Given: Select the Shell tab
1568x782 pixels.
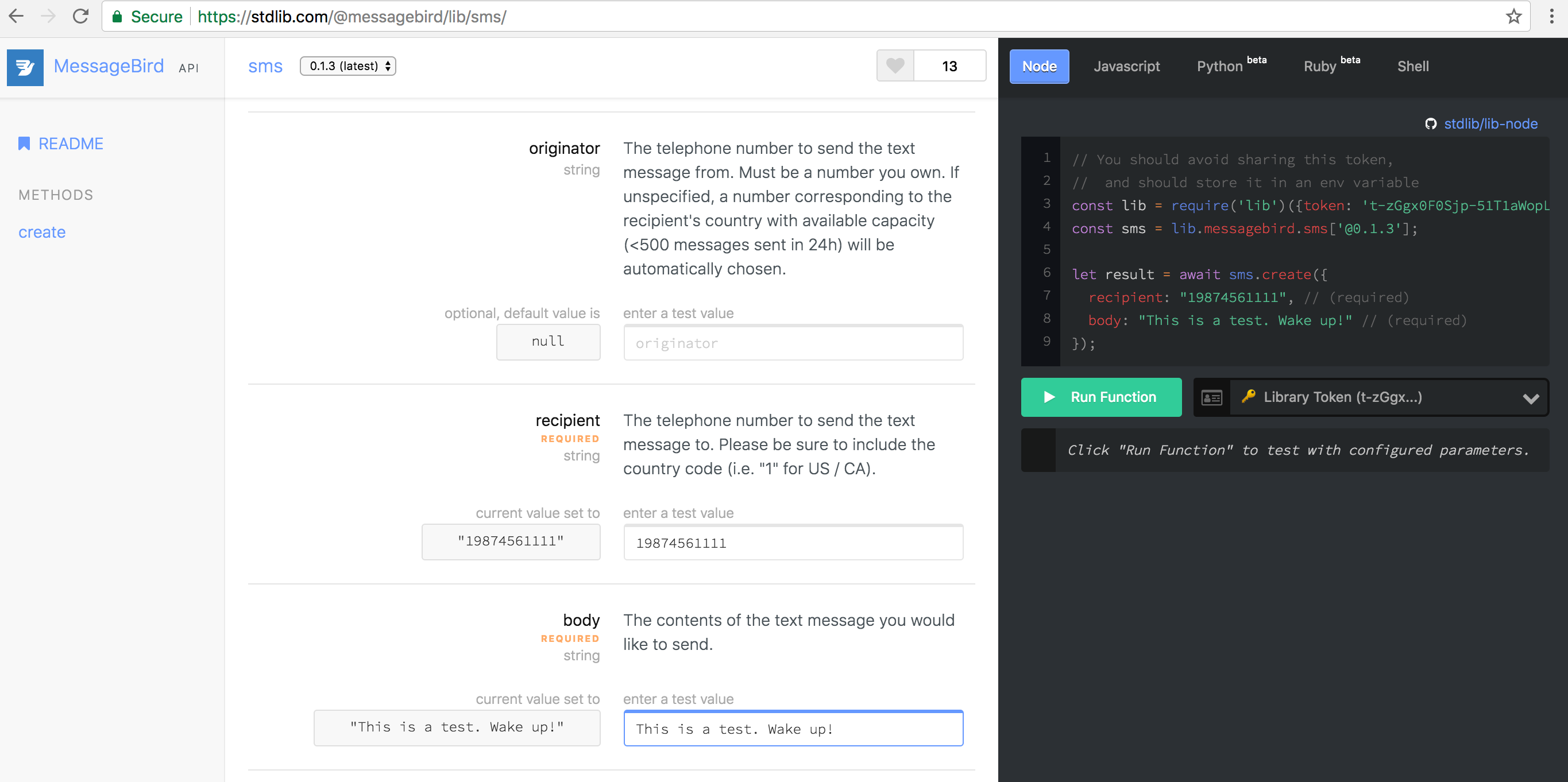Looking at the screenshot, I should (x=1412, y=67).
